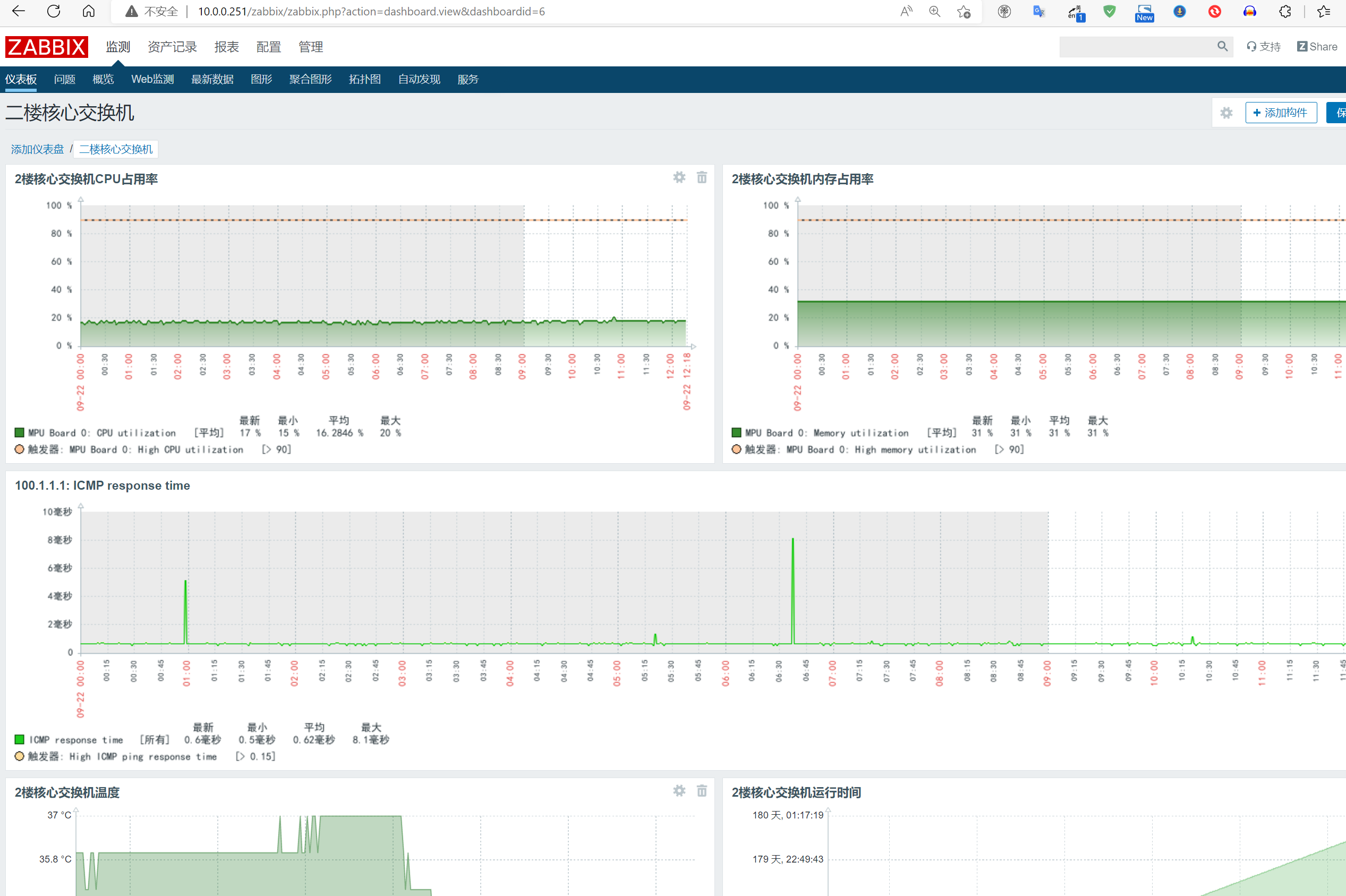Reload the page with refresh icon
Viewport: 1346px width, 896px height.
pyautogui.click(x=54, y=12)
